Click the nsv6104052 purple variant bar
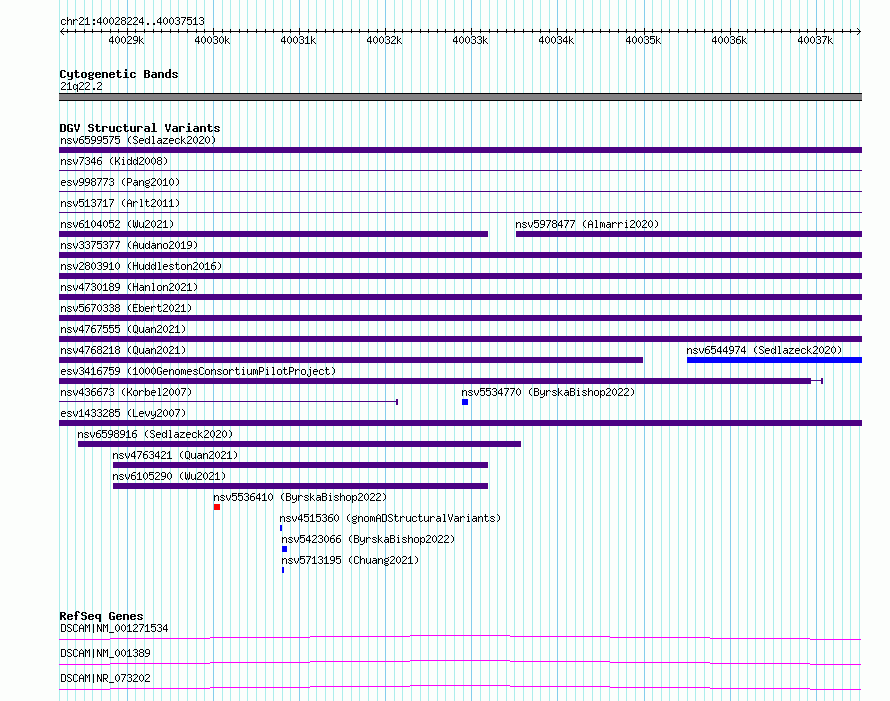This screenshot has height=701, width=890. [274, 234]
